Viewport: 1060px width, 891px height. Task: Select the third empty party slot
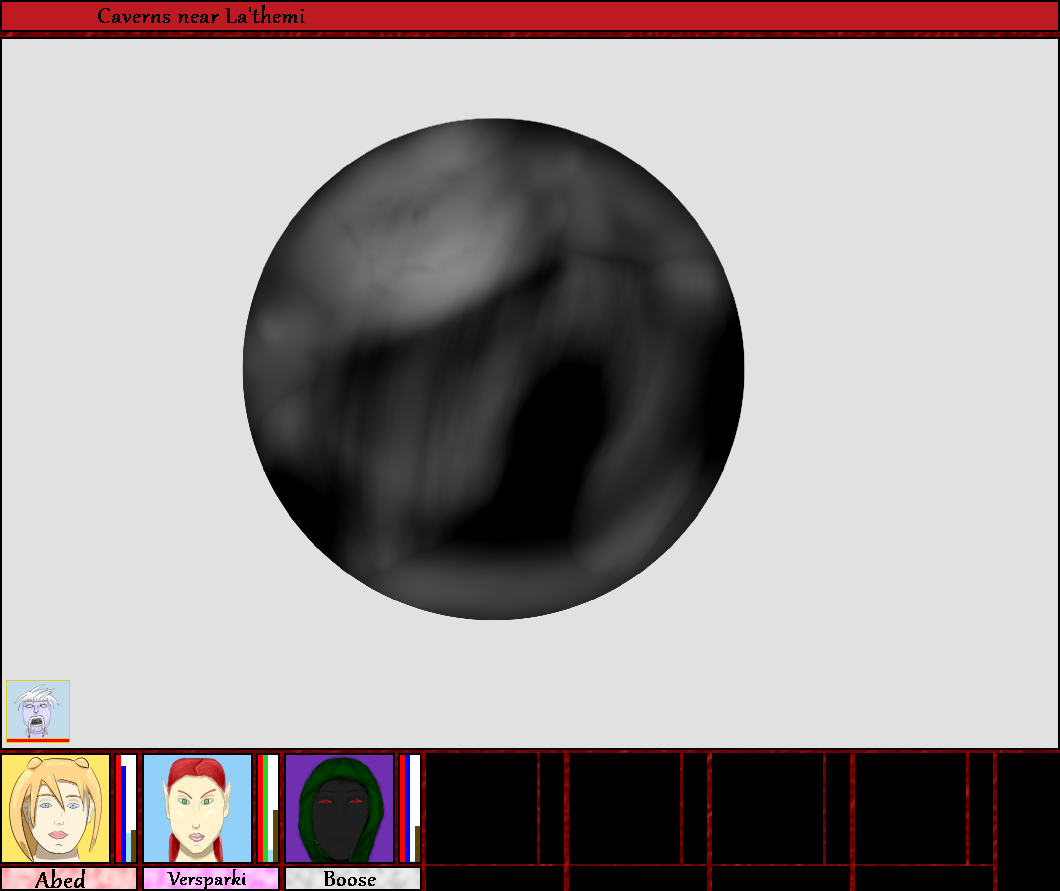(767, 808)
